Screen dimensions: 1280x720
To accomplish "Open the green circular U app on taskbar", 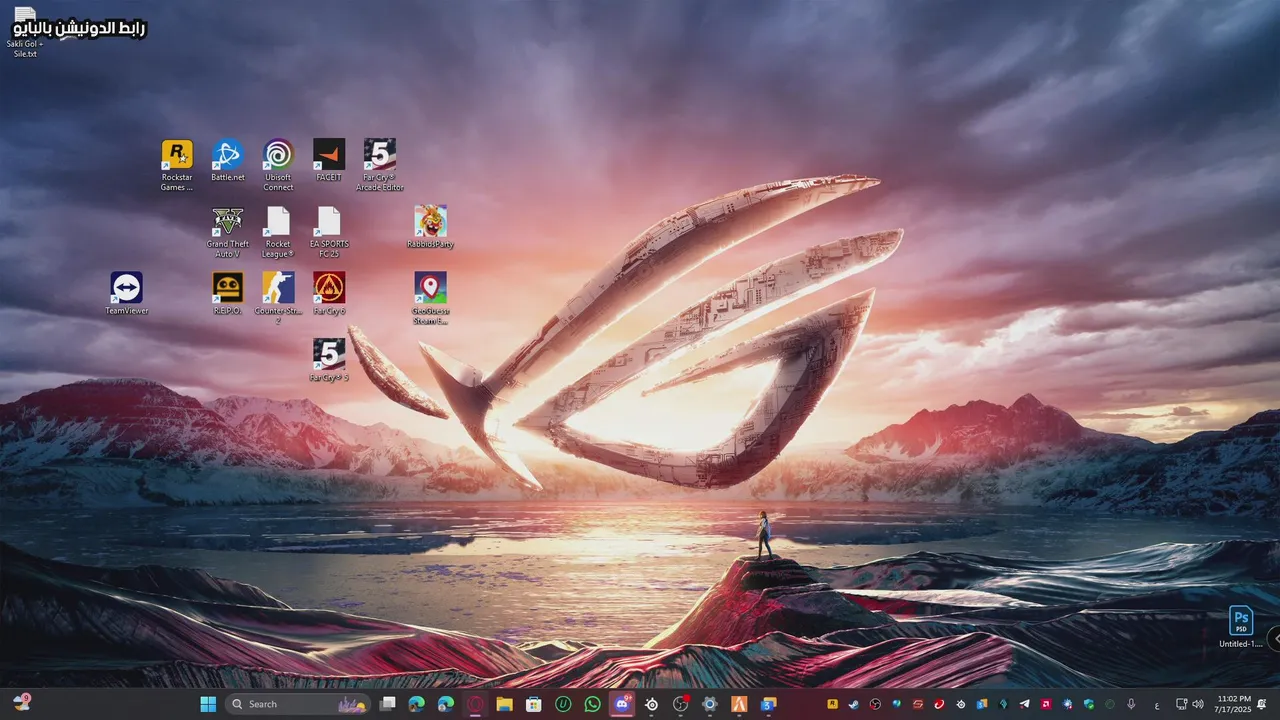I will [563, 704].
